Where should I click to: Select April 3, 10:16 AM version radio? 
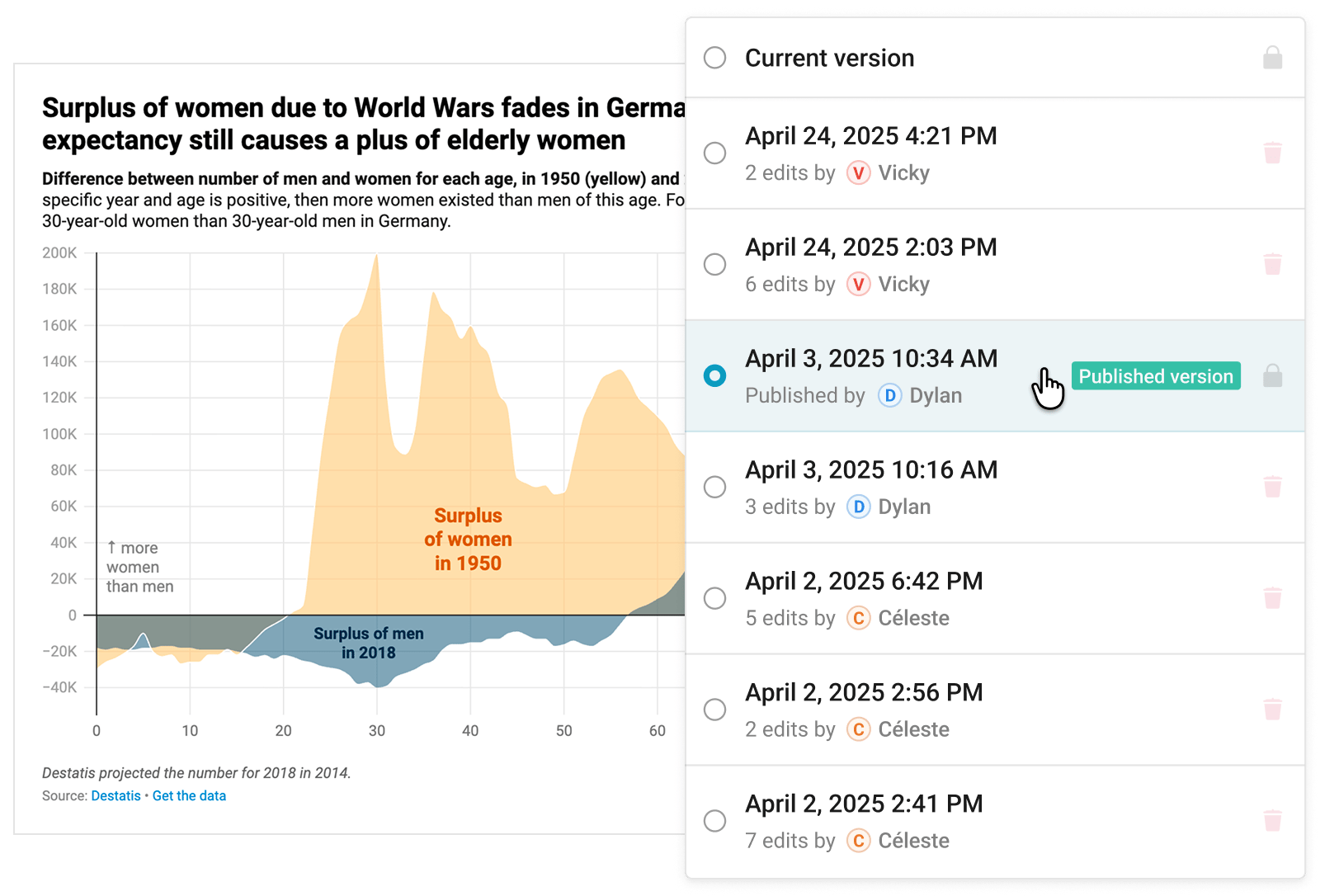coord(714,487)
